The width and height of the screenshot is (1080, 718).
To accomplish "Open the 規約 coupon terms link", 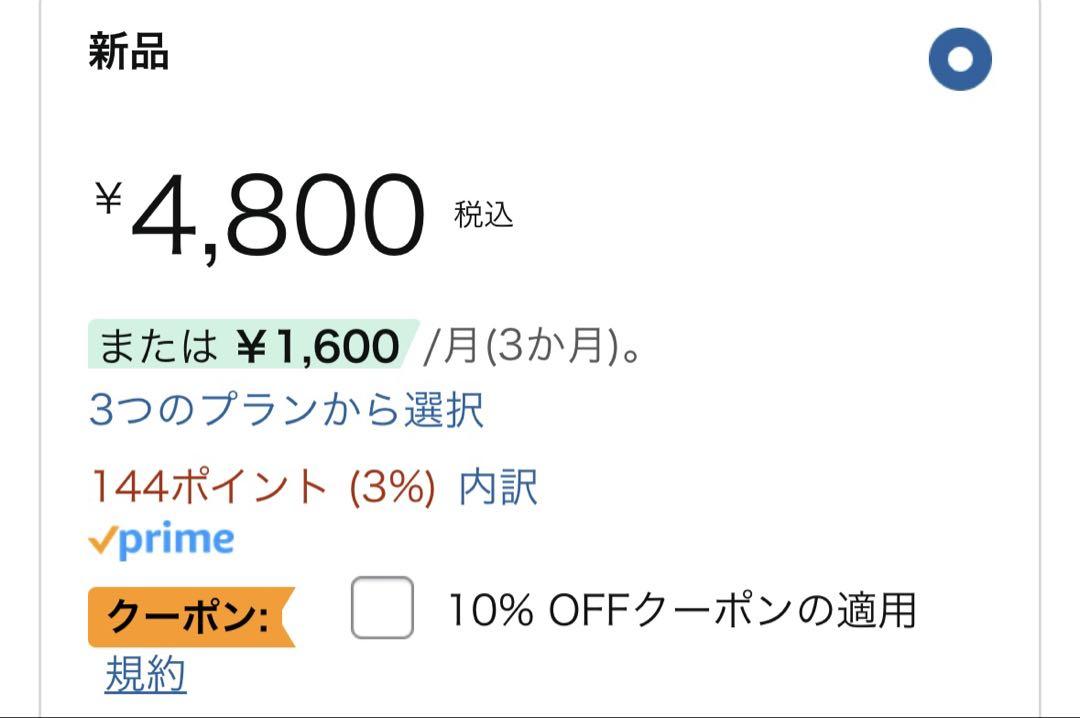I will [x=145, y=674].
